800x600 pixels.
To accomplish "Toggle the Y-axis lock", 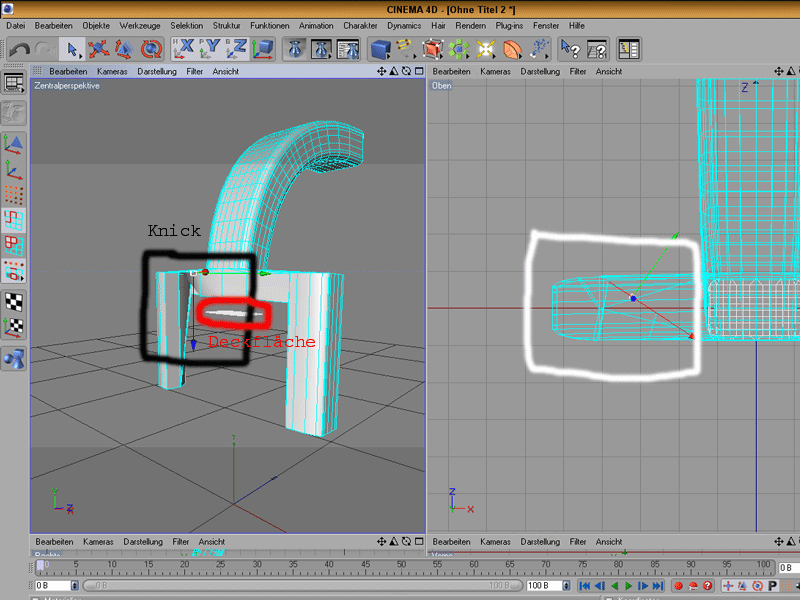I will [211, 48].
